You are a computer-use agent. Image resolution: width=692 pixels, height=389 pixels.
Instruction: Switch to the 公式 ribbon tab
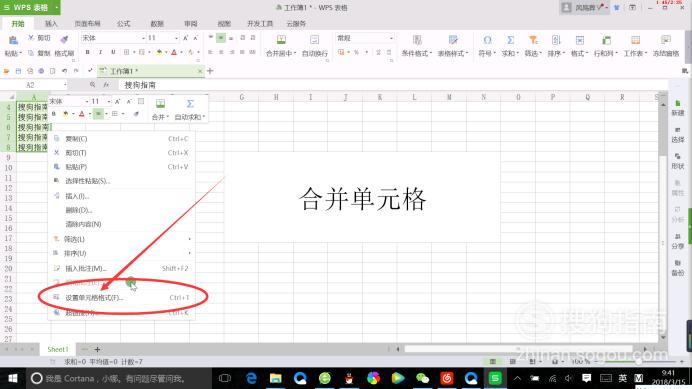124,23
